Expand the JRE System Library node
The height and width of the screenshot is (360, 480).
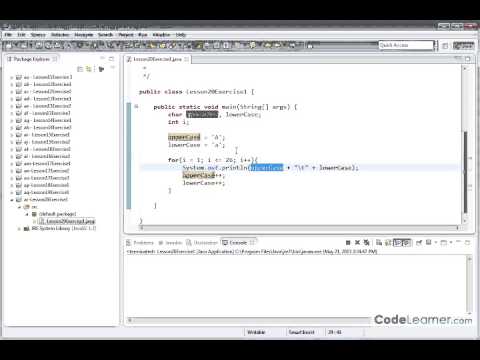click(x=19, y=229)
